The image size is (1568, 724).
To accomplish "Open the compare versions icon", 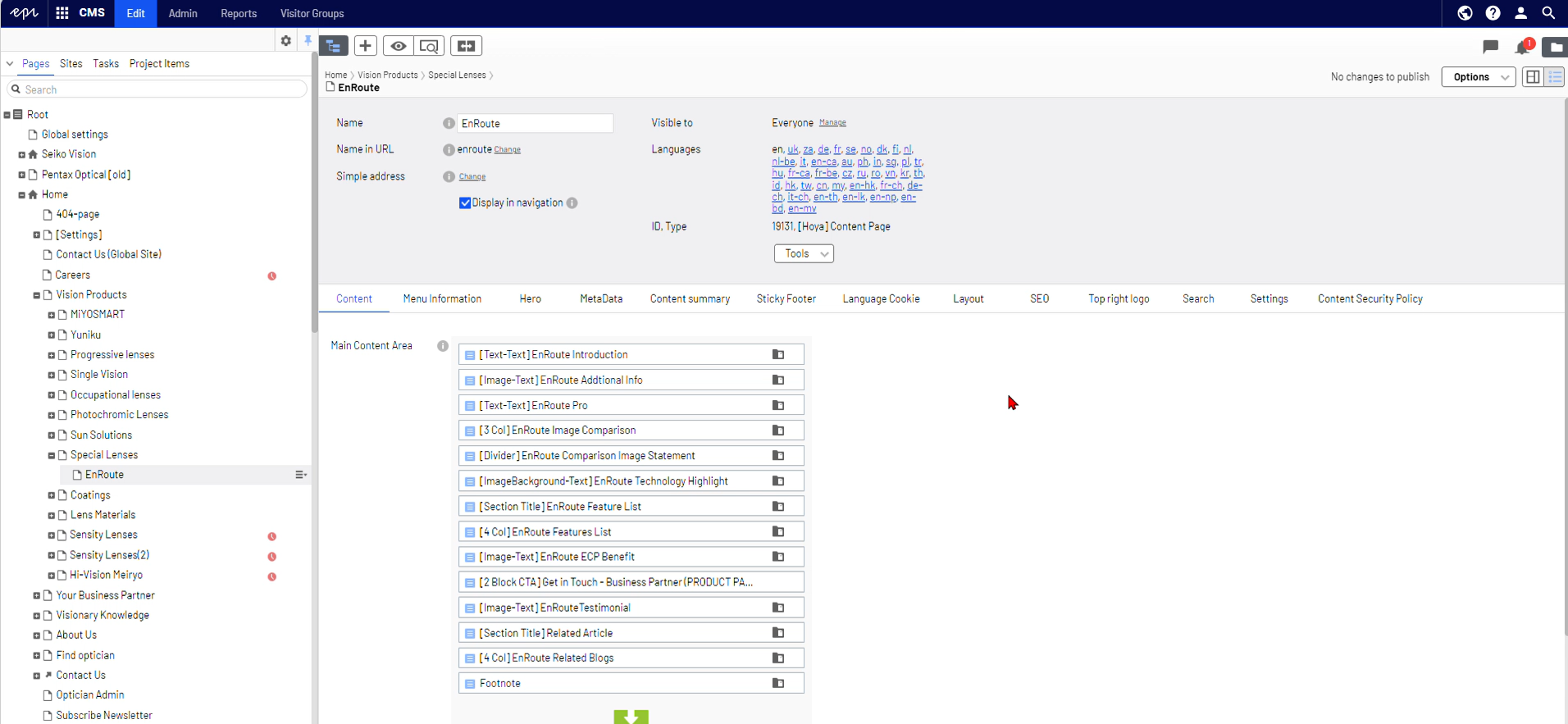I will 466,46.
